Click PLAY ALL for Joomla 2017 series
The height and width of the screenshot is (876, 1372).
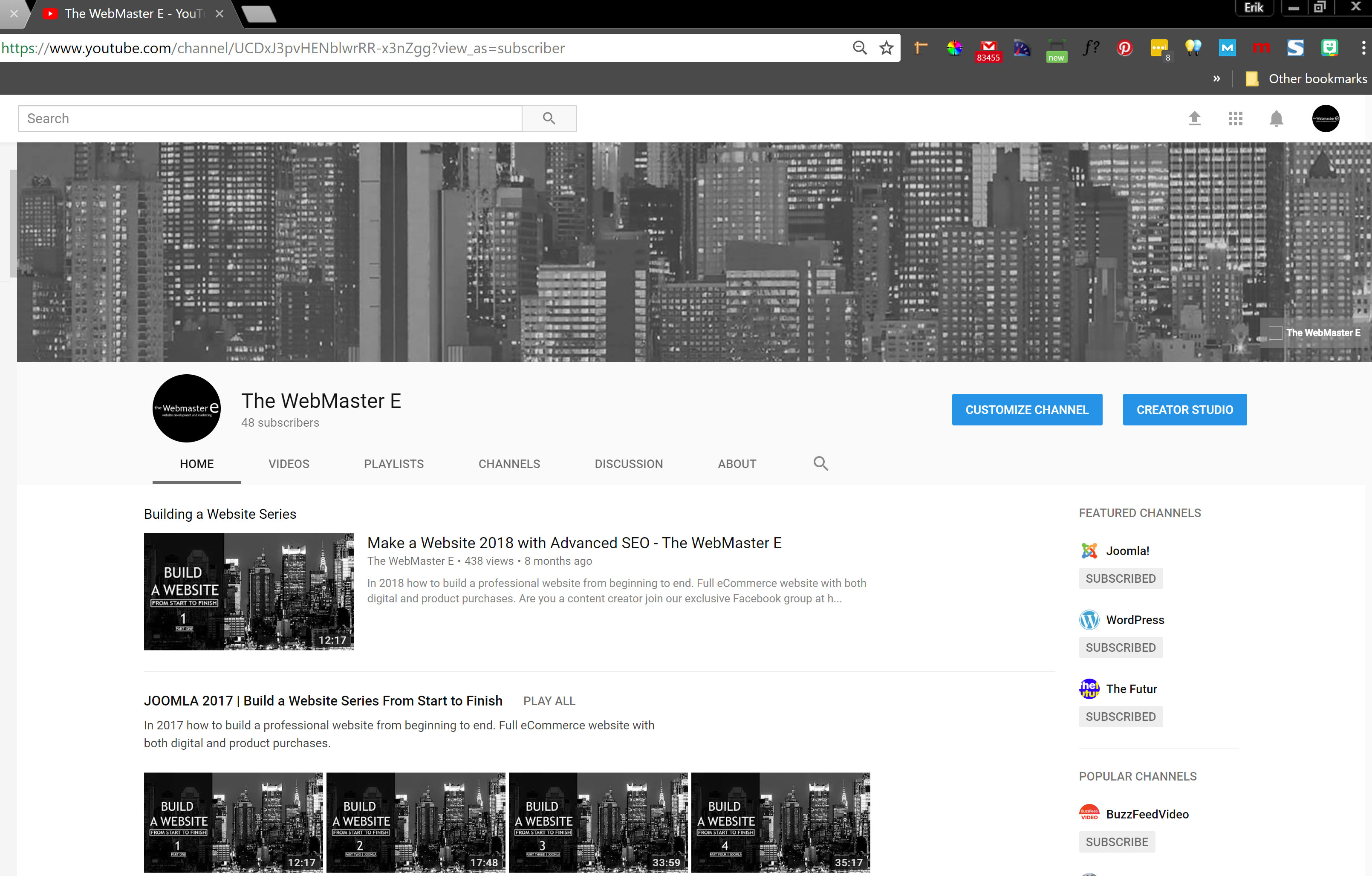(549, 701)
